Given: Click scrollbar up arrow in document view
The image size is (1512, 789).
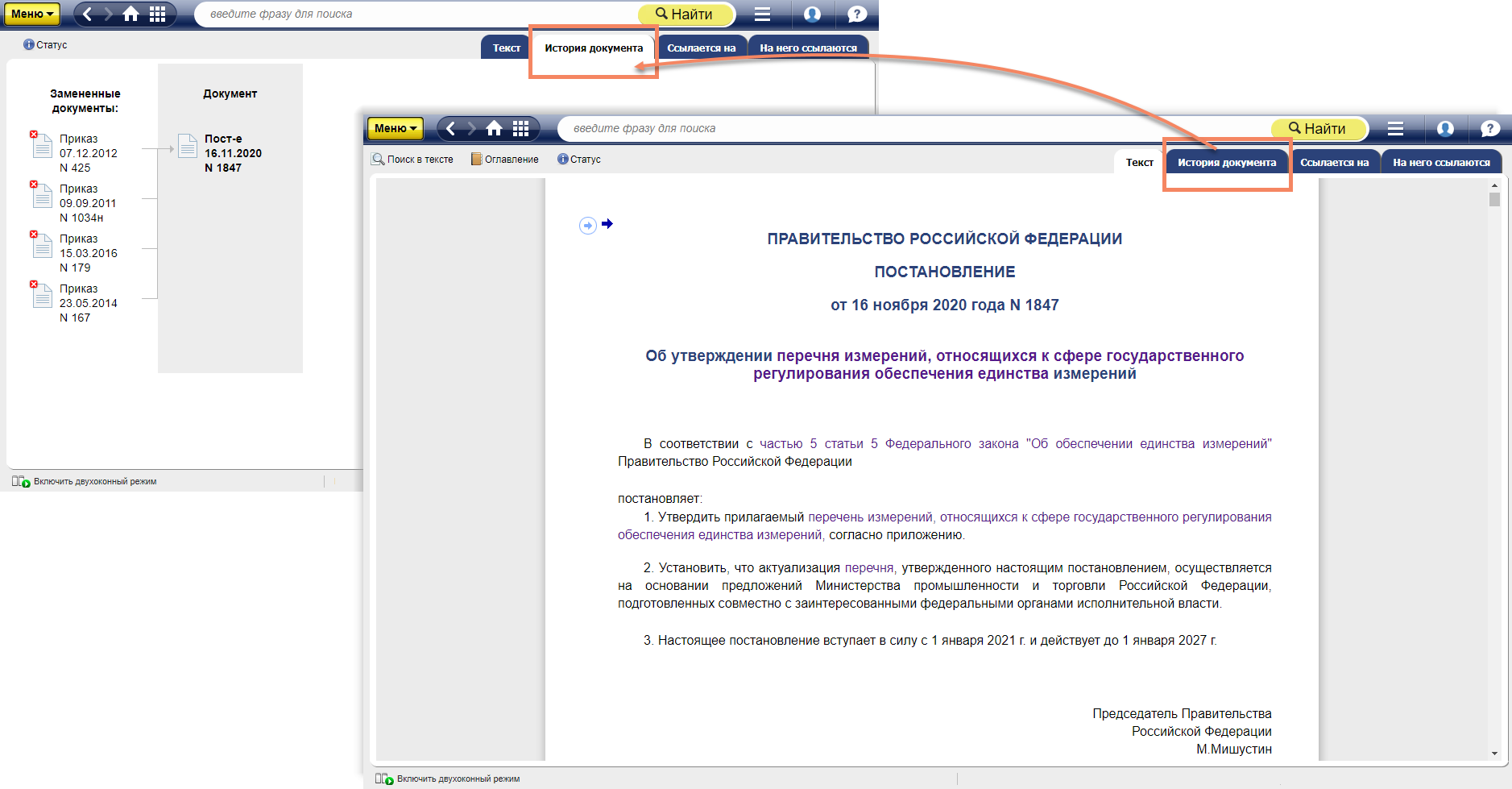Looking at the screenshot, I should coord(1494,185).
